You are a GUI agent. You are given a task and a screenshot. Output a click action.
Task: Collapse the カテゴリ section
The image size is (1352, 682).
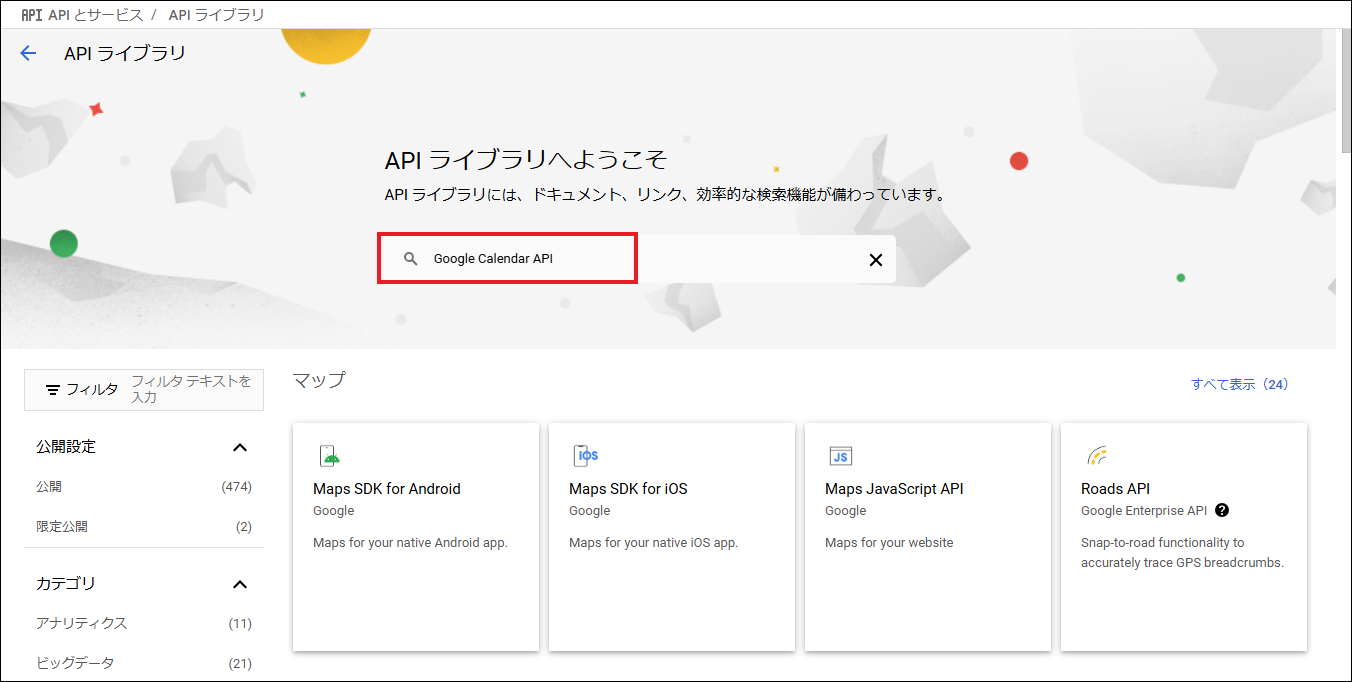[239, 584]
